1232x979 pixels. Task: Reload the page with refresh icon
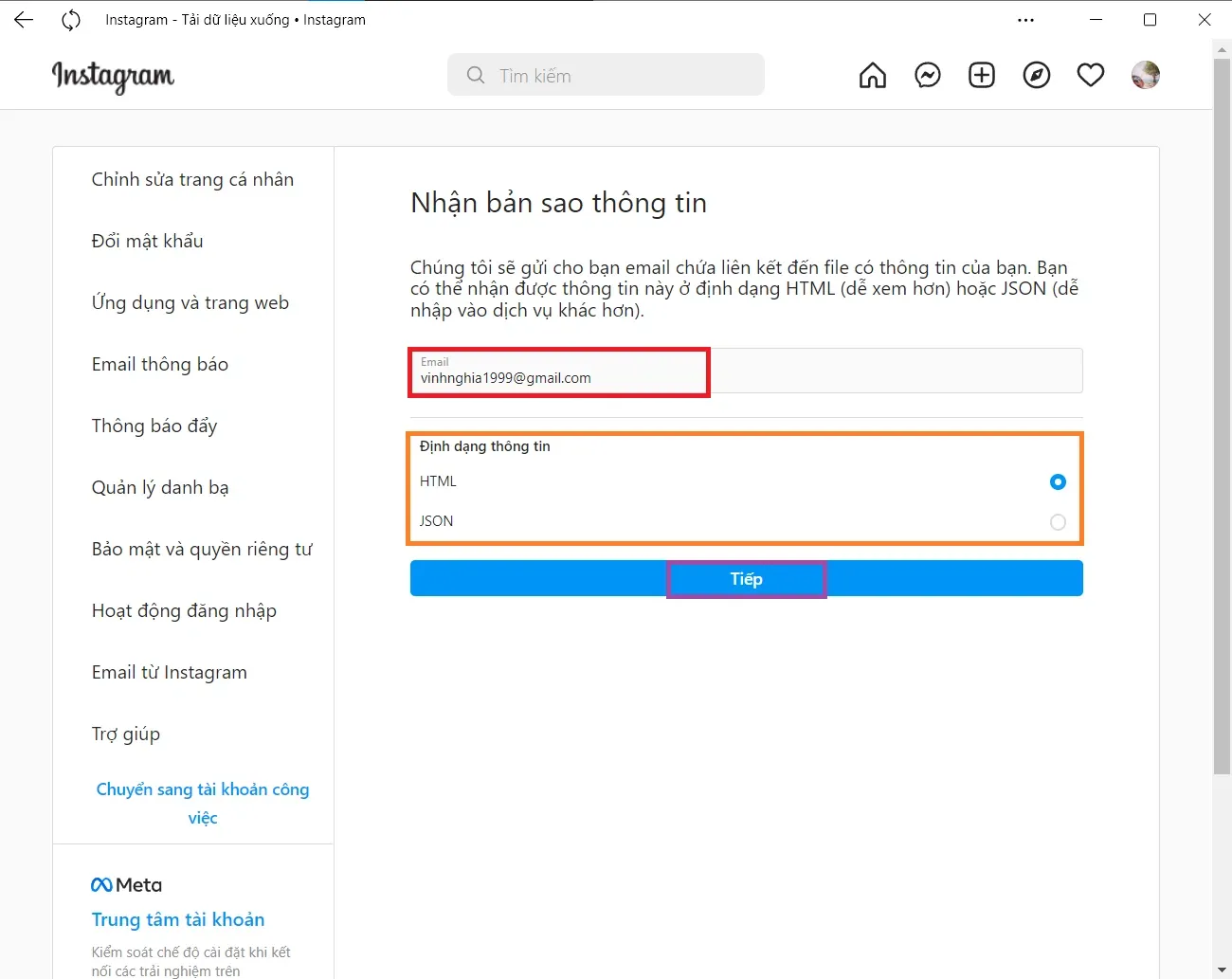71,20
